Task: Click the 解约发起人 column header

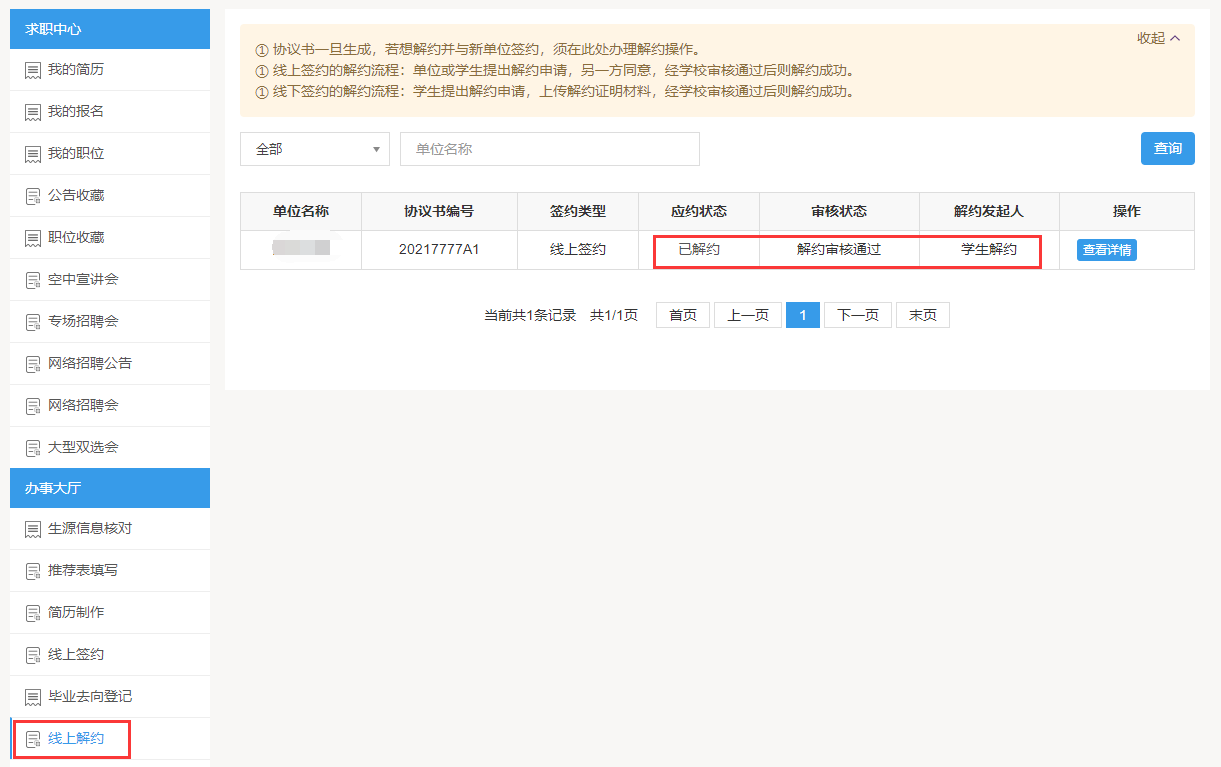Action: 989,212
